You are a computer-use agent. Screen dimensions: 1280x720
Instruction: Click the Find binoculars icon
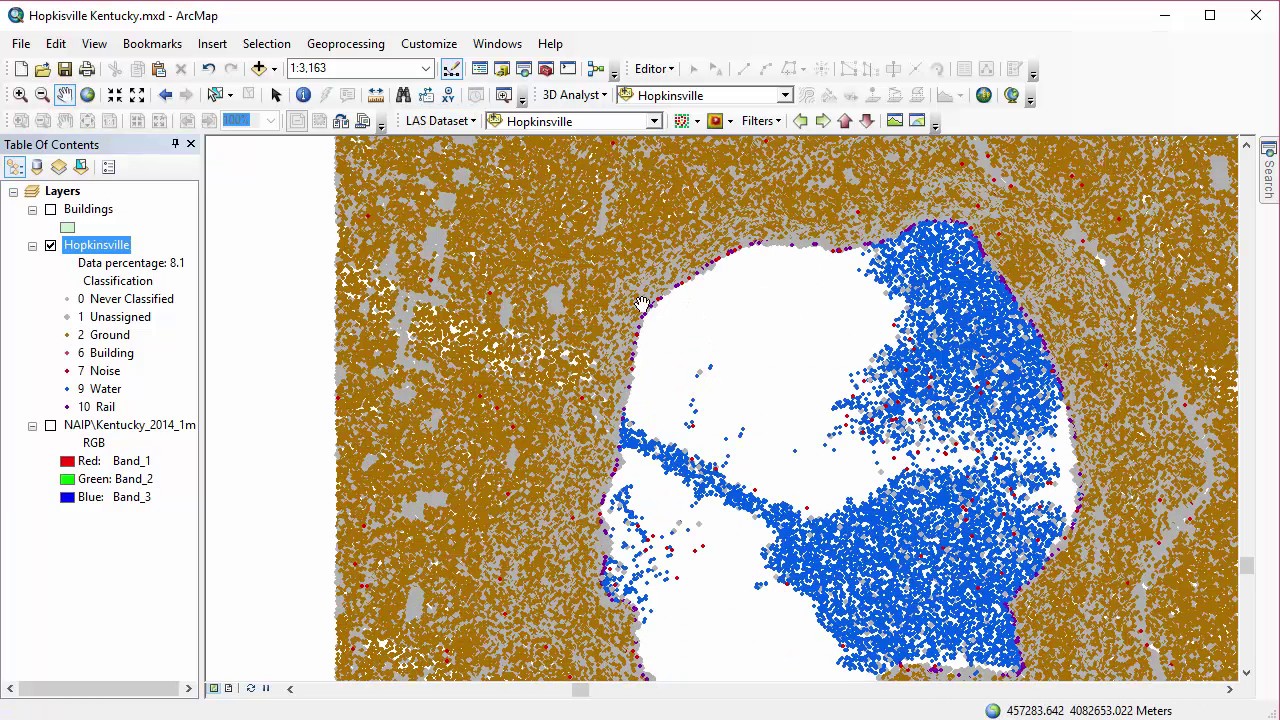point(403,94)
